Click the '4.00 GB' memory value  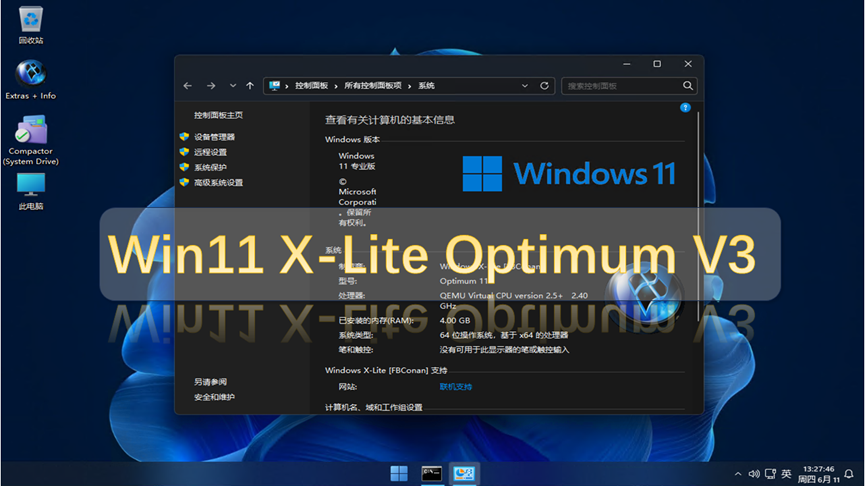click(x=455, y=321)
